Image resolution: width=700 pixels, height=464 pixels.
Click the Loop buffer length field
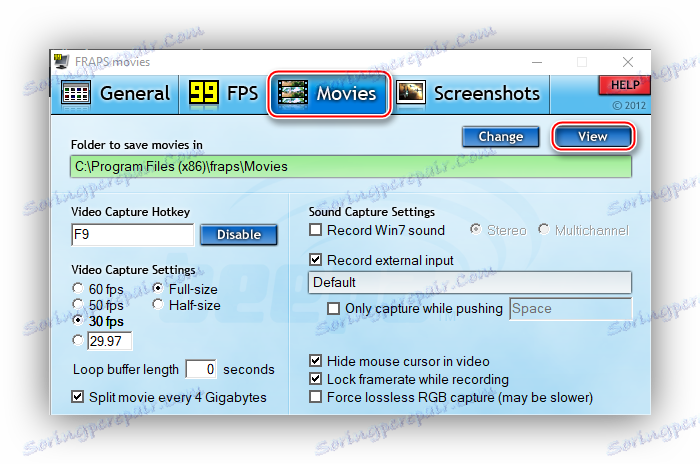[201, 369]
